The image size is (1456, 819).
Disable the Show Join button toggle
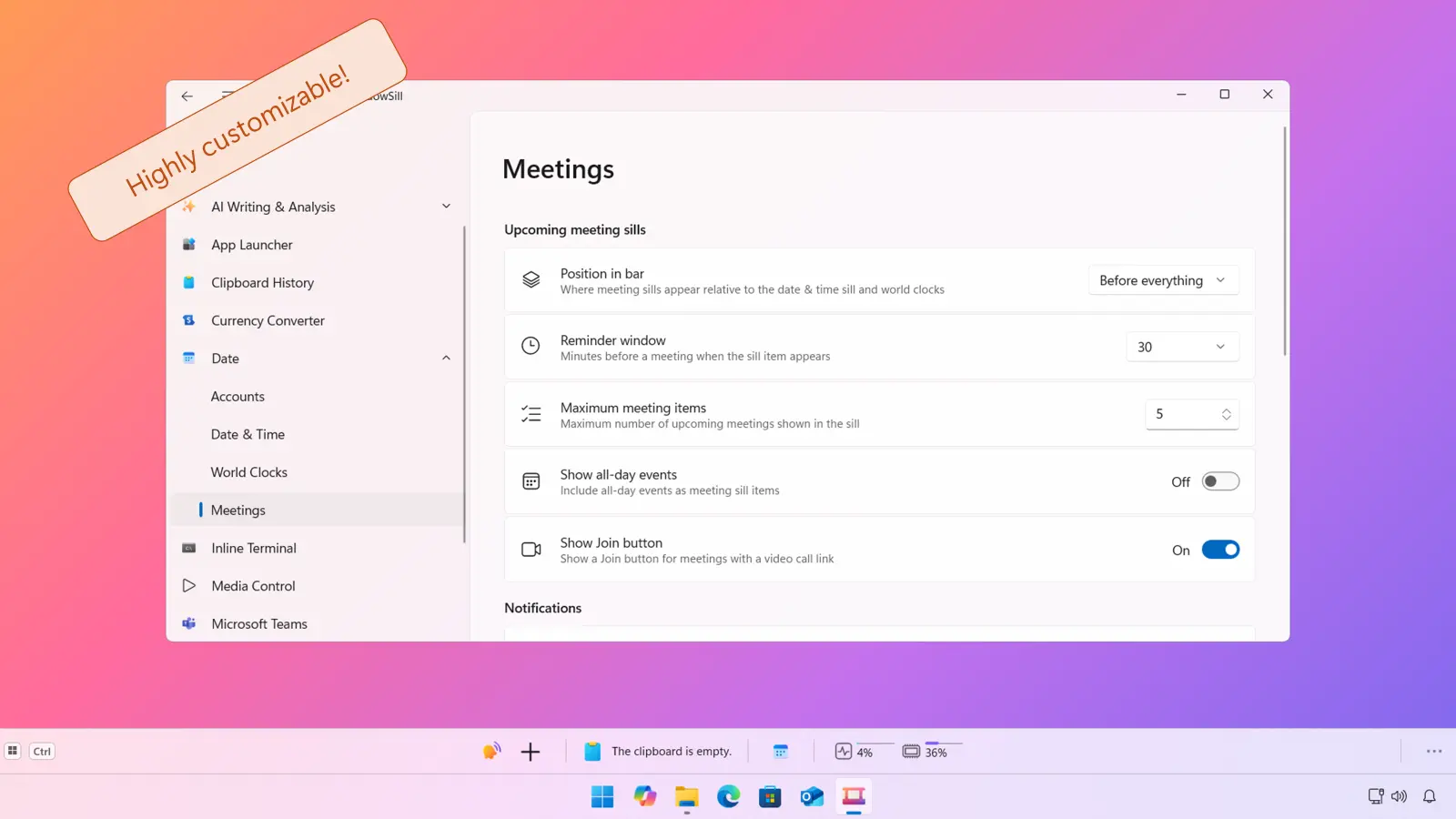pyautogui.click(x=1220, y=550)
